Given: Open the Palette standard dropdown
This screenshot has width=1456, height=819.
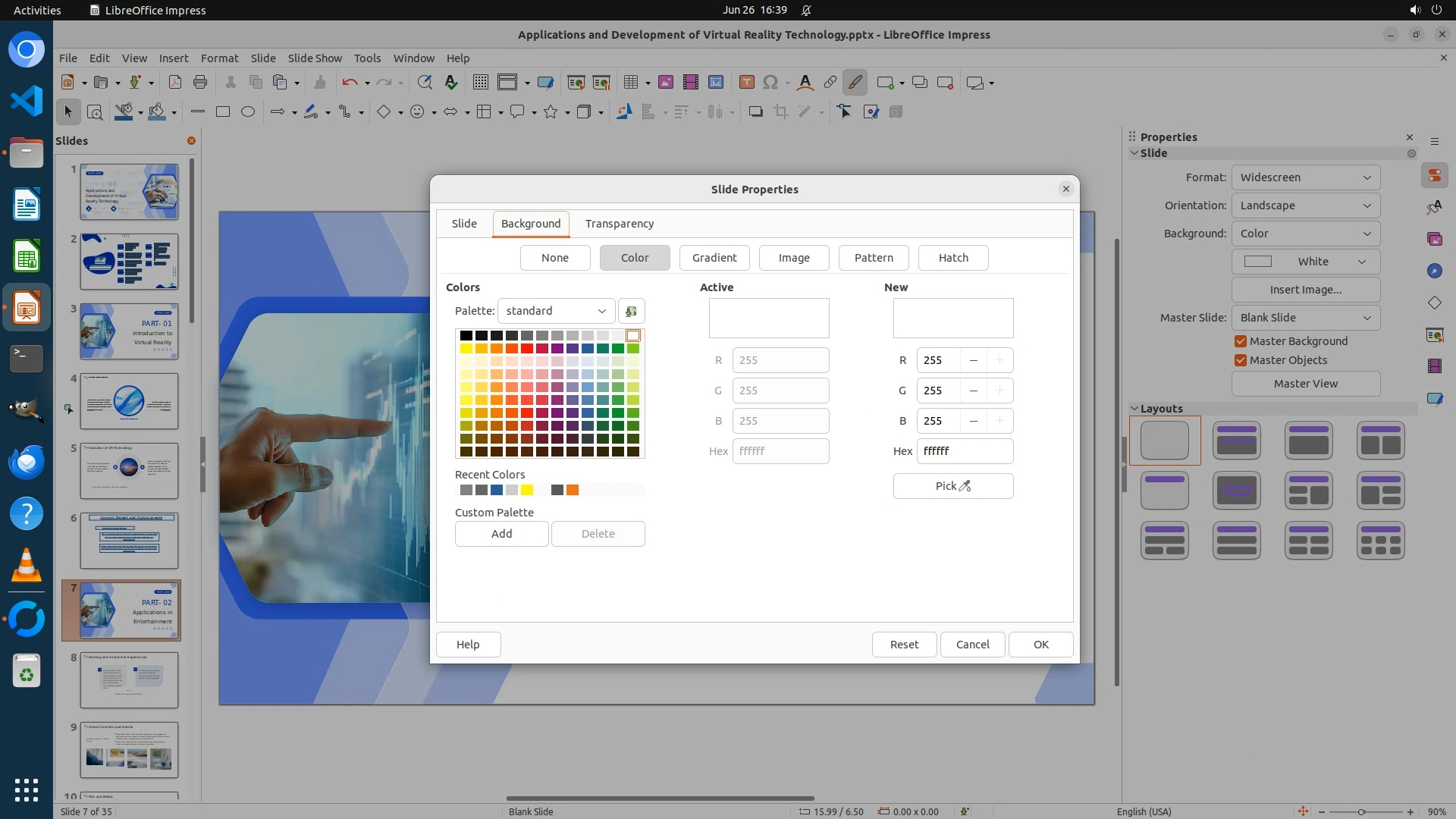Looking at the screenshot, I should point(556,311).
